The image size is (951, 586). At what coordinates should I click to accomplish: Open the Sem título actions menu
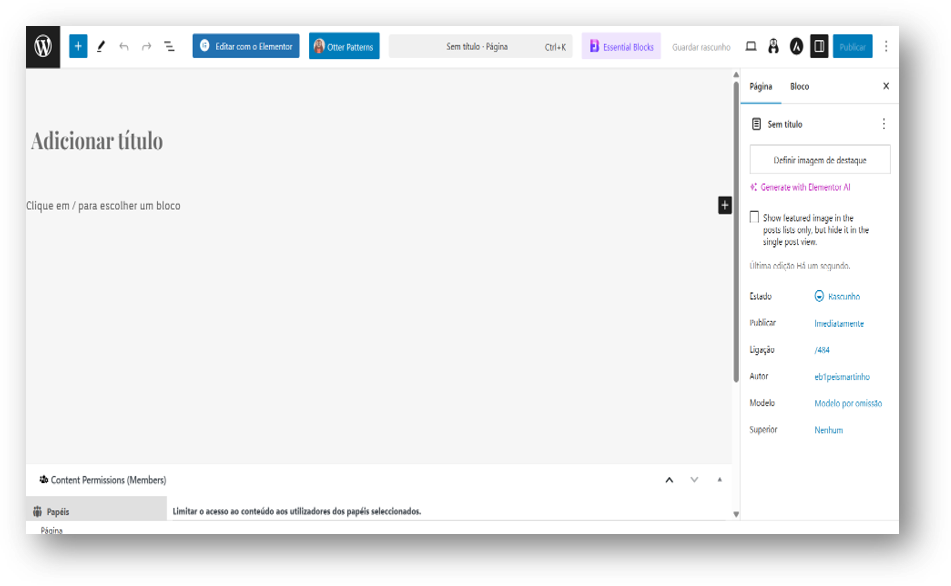click(x=884, y=124)
